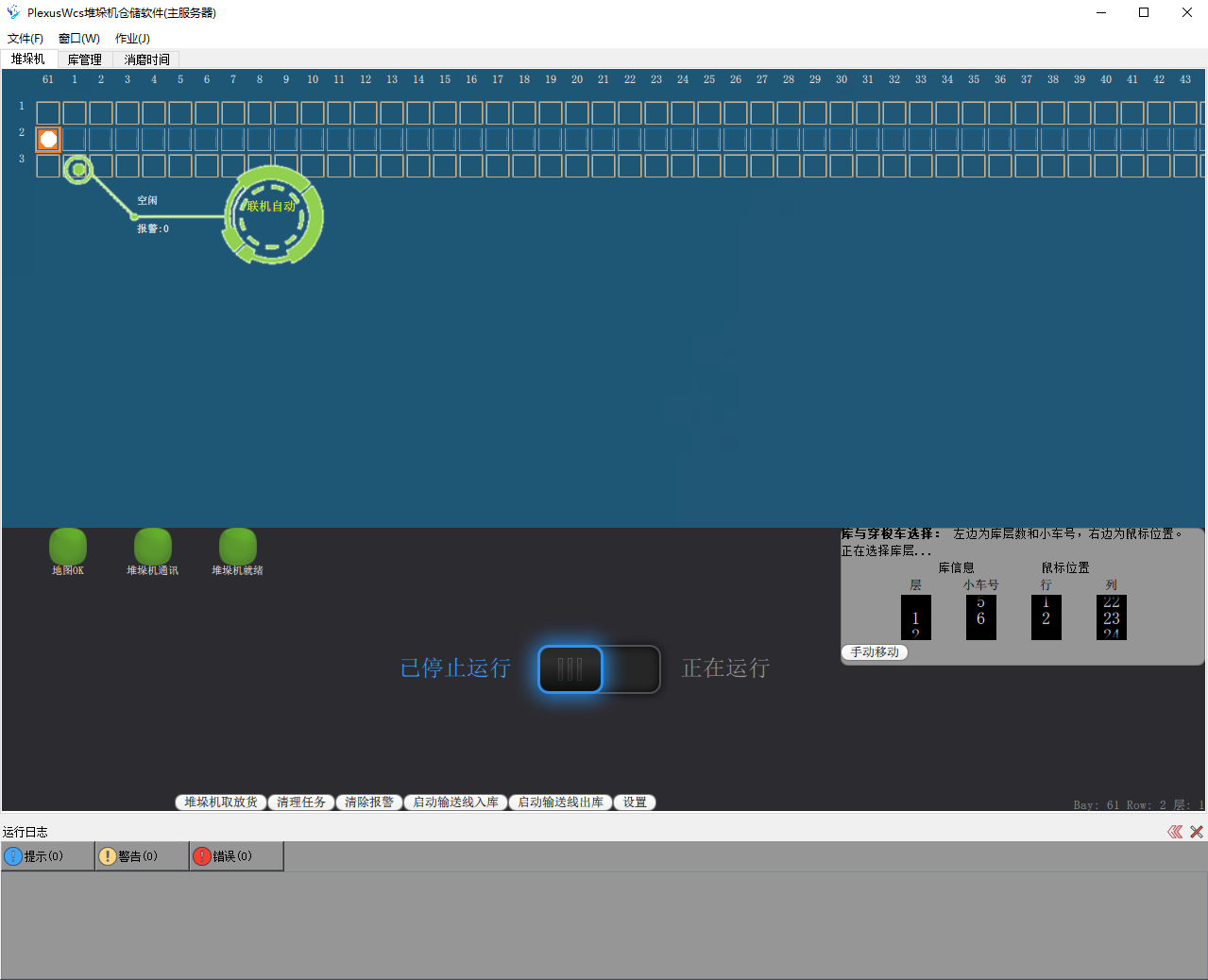Click the 手动移动 button
This screenshot has width=1208, height=980.
pyautogui.click(x=875, y=652)
